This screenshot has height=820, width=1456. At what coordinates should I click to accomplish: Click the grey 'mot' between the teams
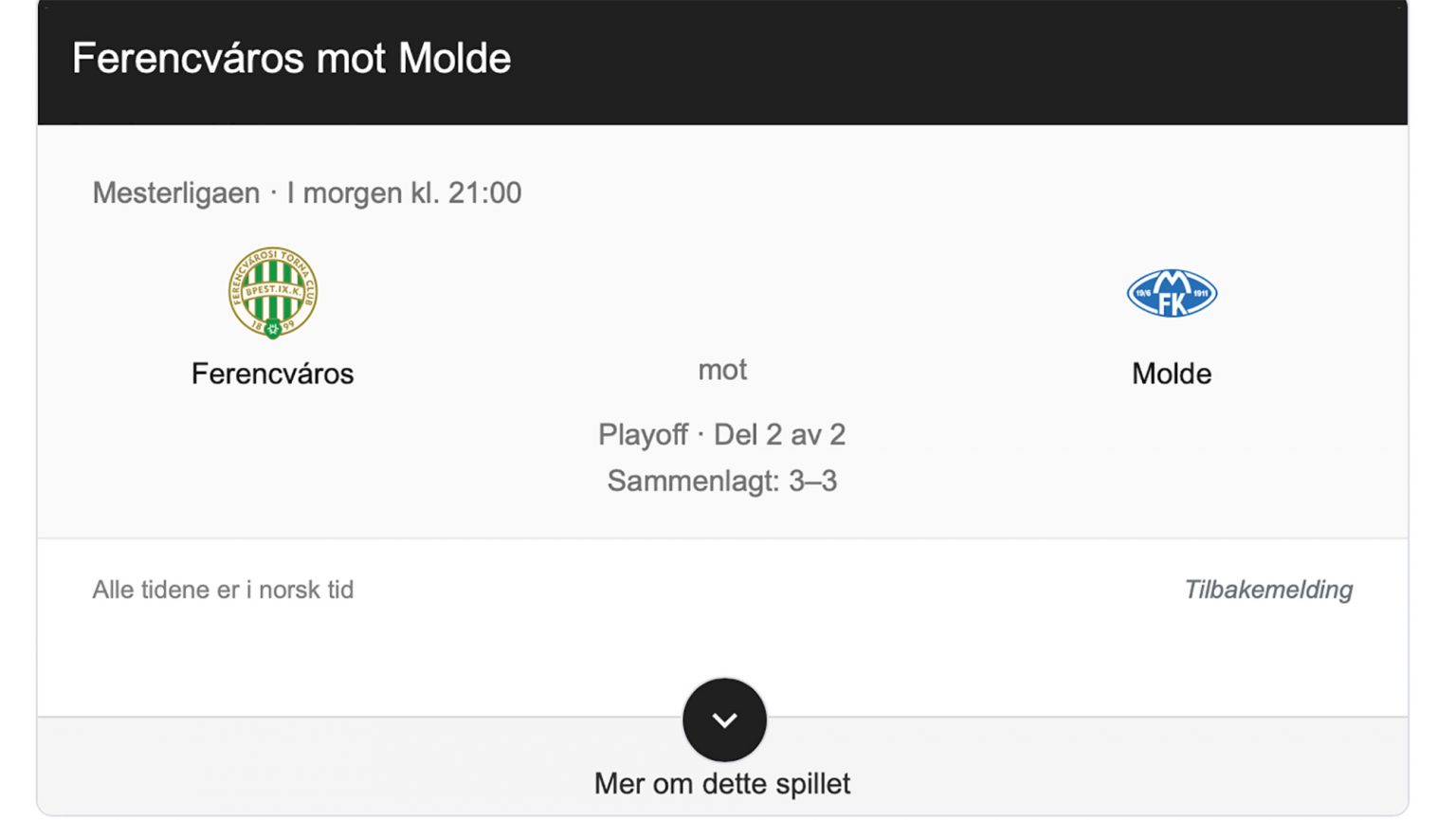coord(722,370)
